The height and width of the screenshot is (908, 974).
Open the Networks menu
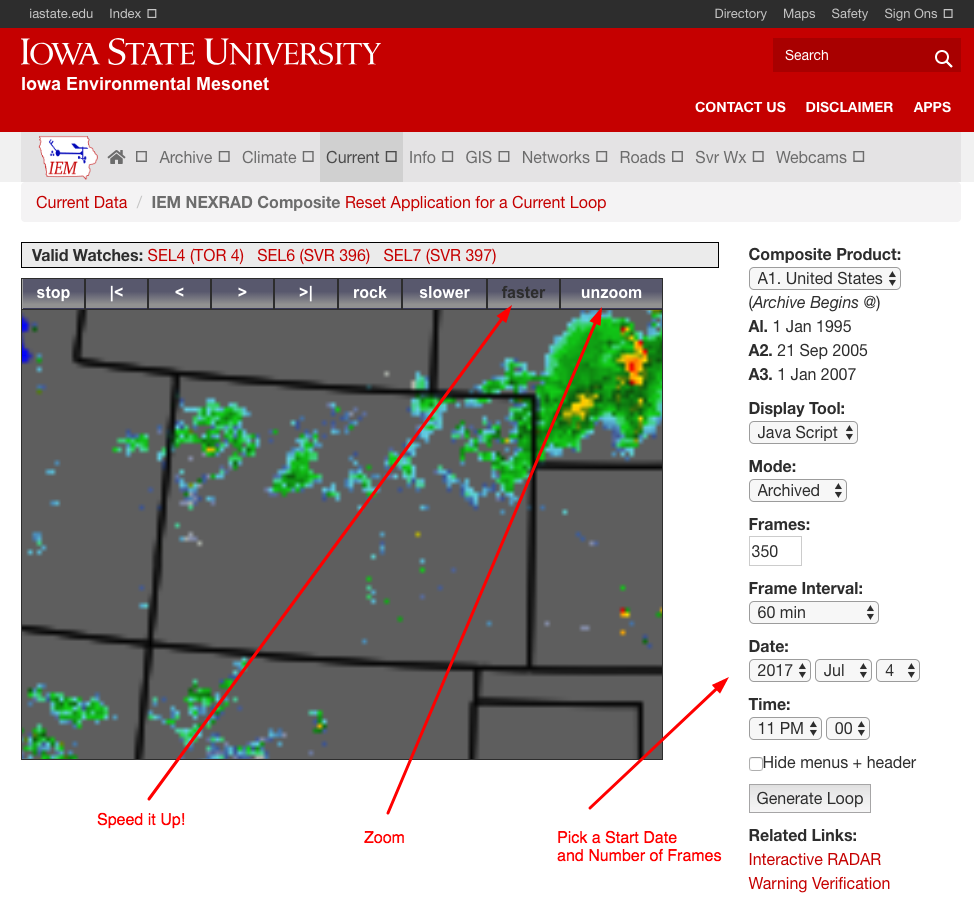(564, 157)
